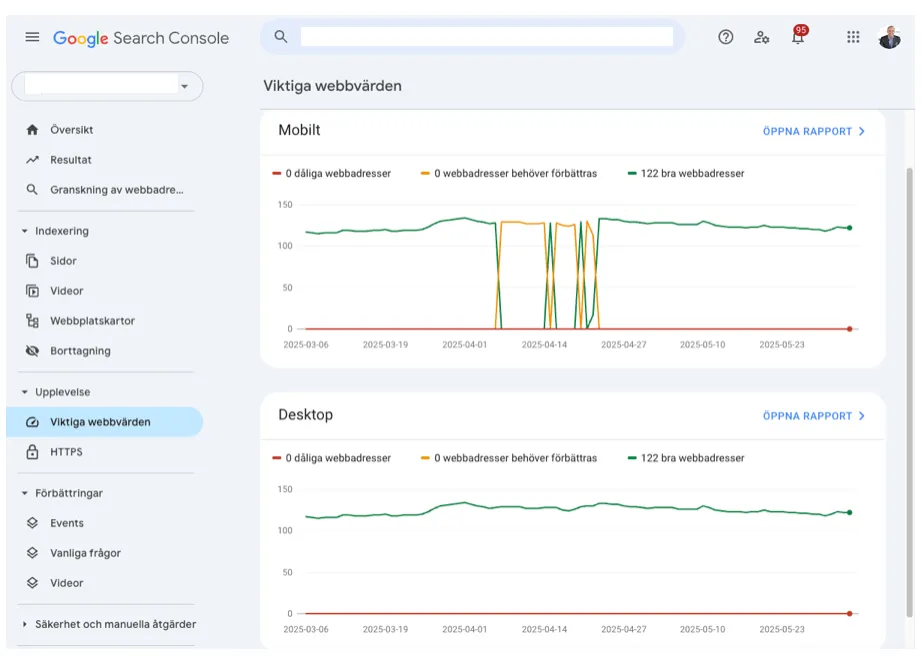The width and height of the screenshot is (922, 658).
Task: Go to Översikt
Action: [72, 130]
